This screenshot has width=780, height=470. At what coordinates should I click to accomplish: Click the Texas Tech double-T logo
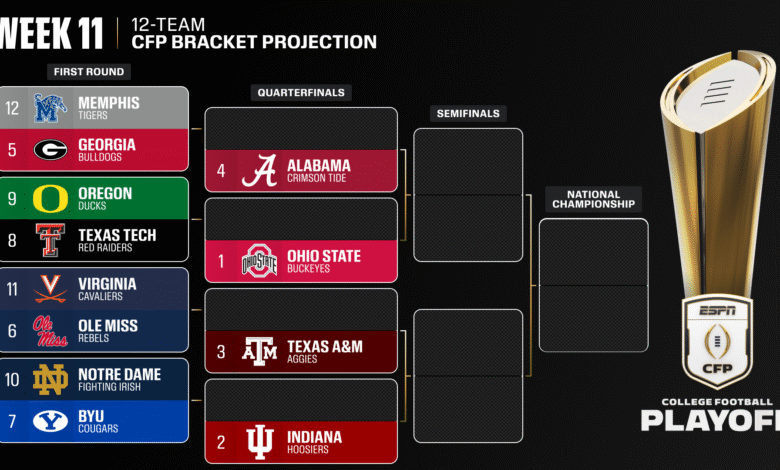tap(50, 240)
